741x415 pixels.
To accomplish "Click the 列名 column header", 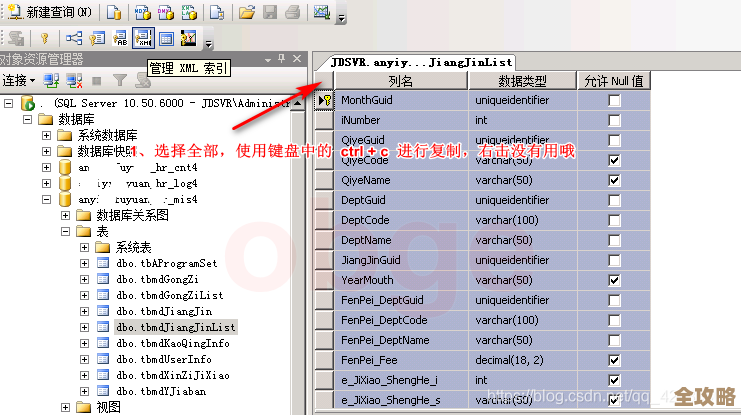I will point(401,81).
